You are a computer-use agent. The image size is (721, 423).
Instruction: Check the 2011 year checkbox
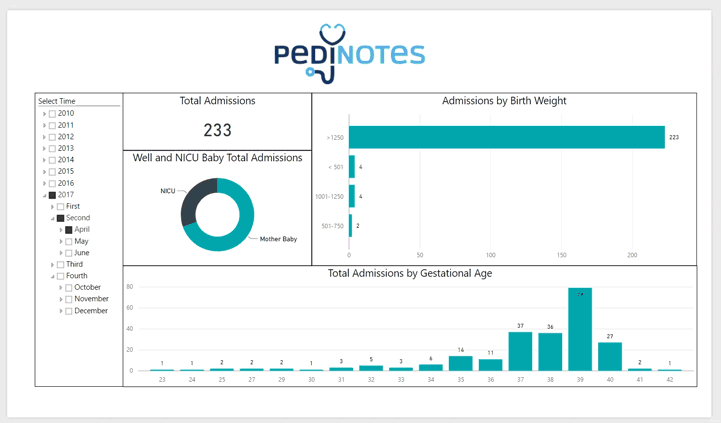click(52, 126)
